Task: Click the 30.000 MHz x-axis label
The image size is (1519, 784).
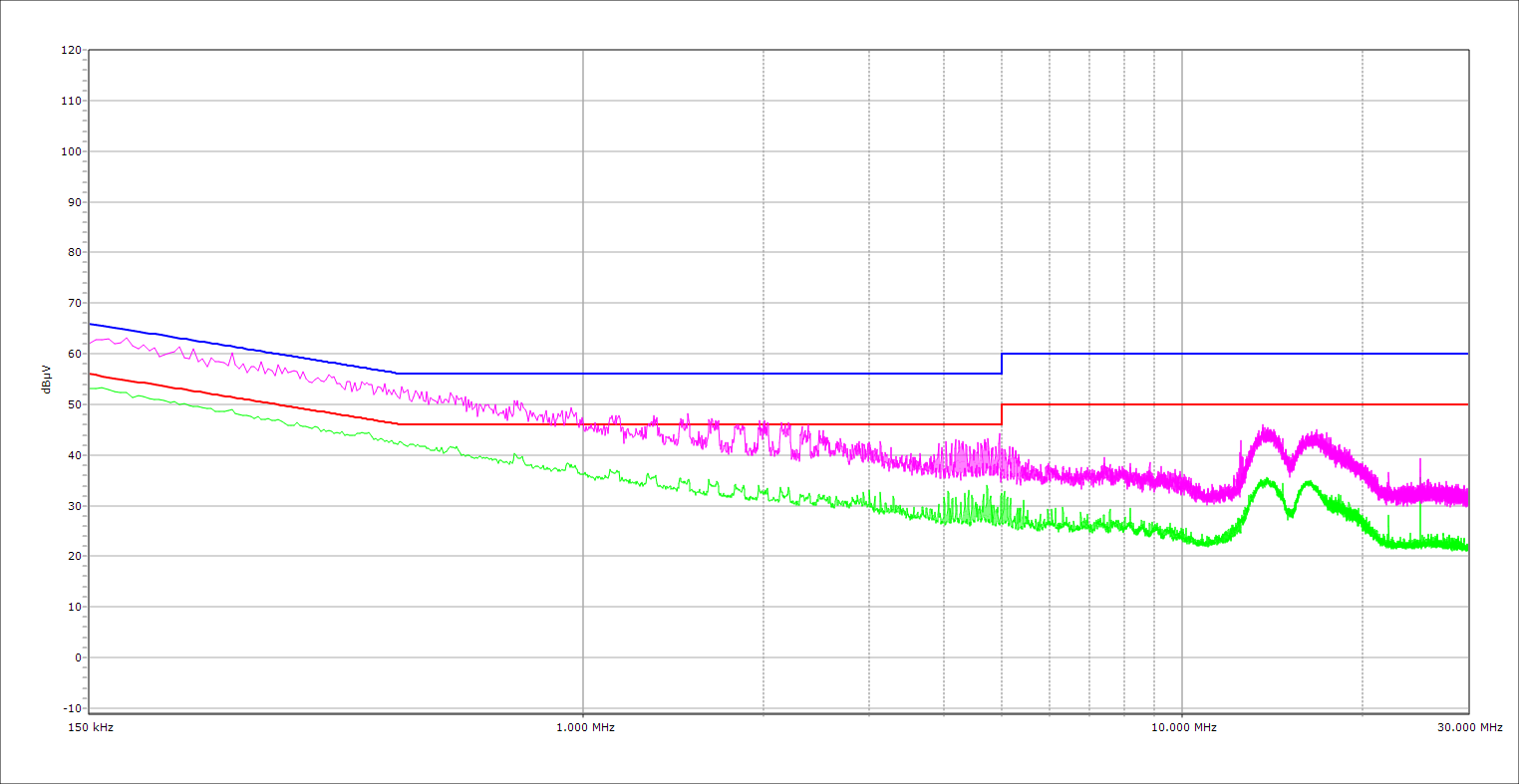Action: [1469, 728]
